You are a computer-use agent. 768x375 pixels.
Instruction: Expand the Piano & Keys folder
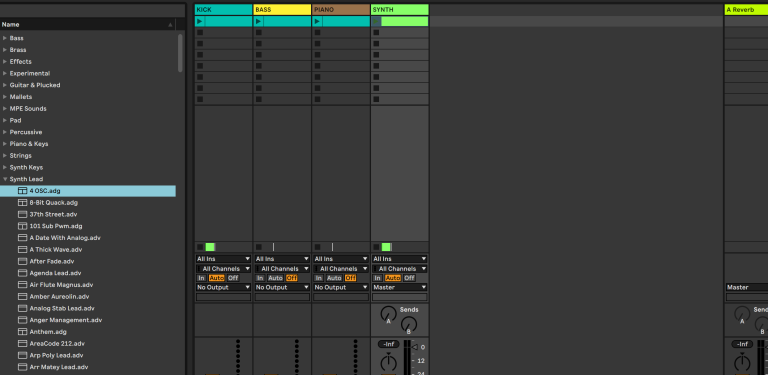(5, 144)
